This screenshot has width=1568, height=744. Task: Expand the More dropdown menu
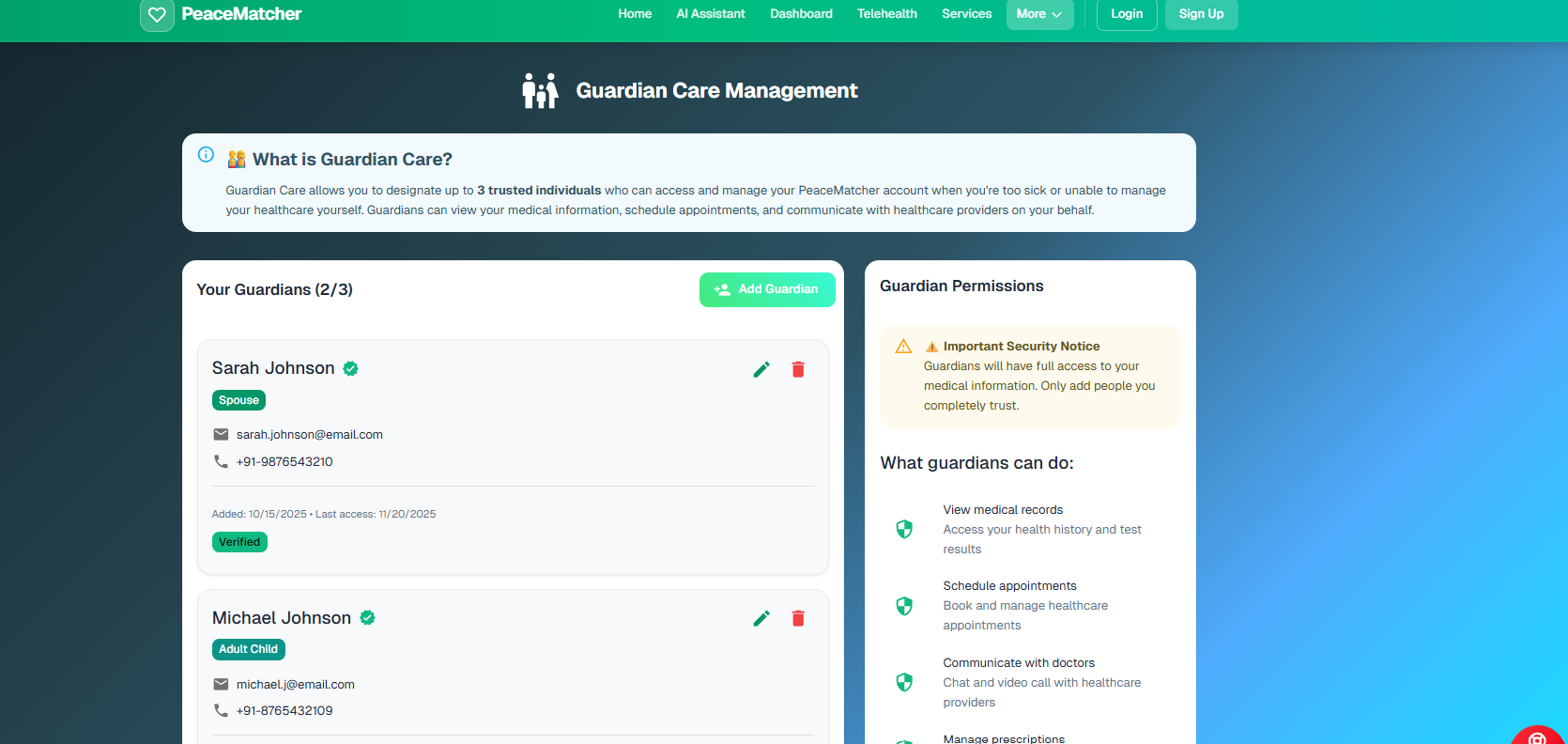1039,14
